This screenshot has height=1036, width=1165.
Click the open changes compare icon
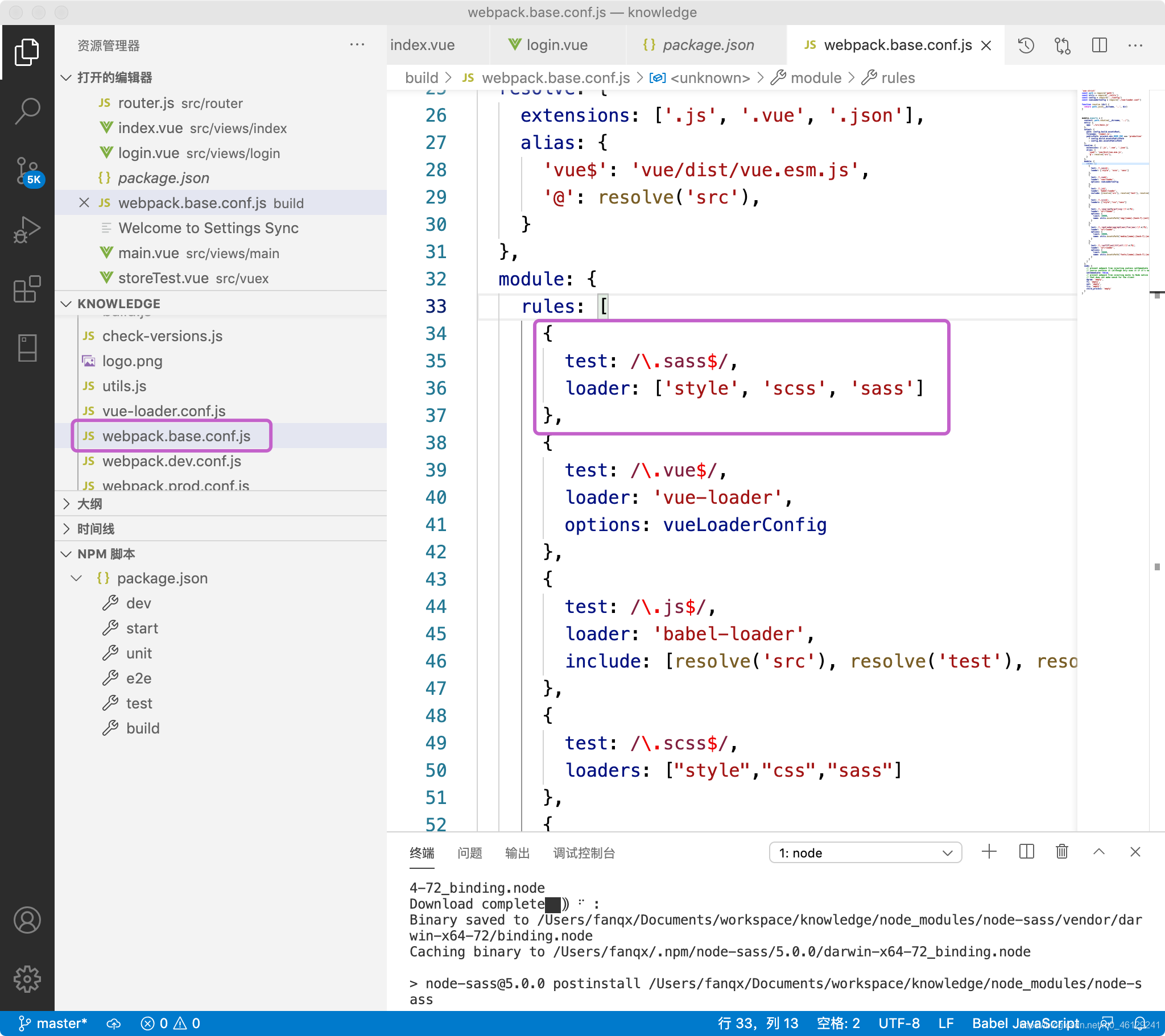pyautogui.click(x=1063, y=45)
